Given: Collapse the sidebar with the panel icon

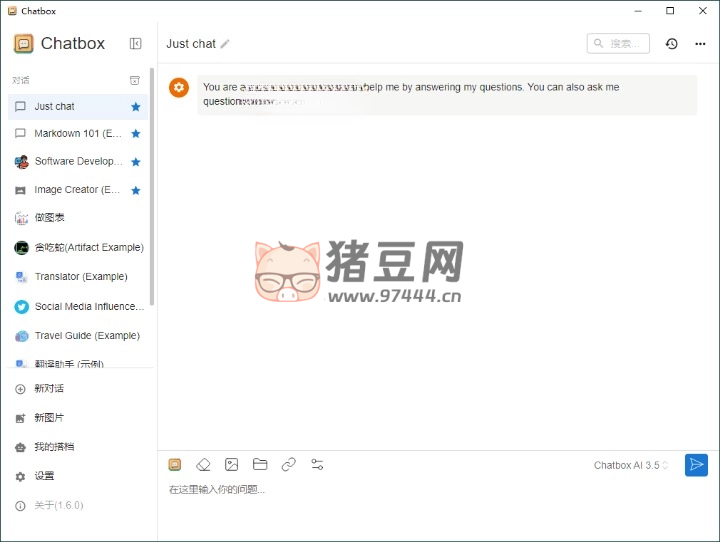Looking at the screenshot, I should [x=136, y=44].
